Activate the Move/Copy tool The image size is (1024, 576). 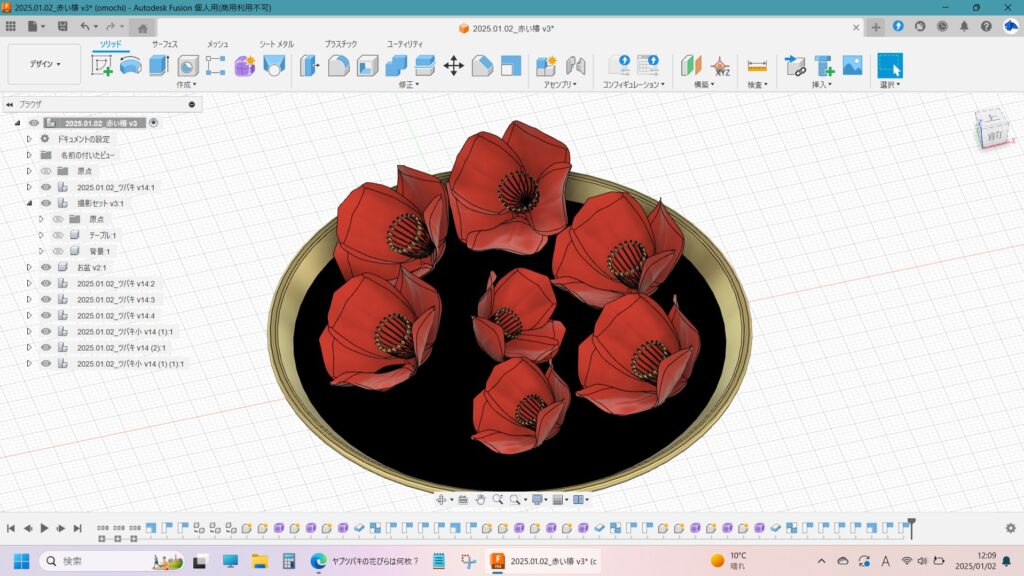453,66
